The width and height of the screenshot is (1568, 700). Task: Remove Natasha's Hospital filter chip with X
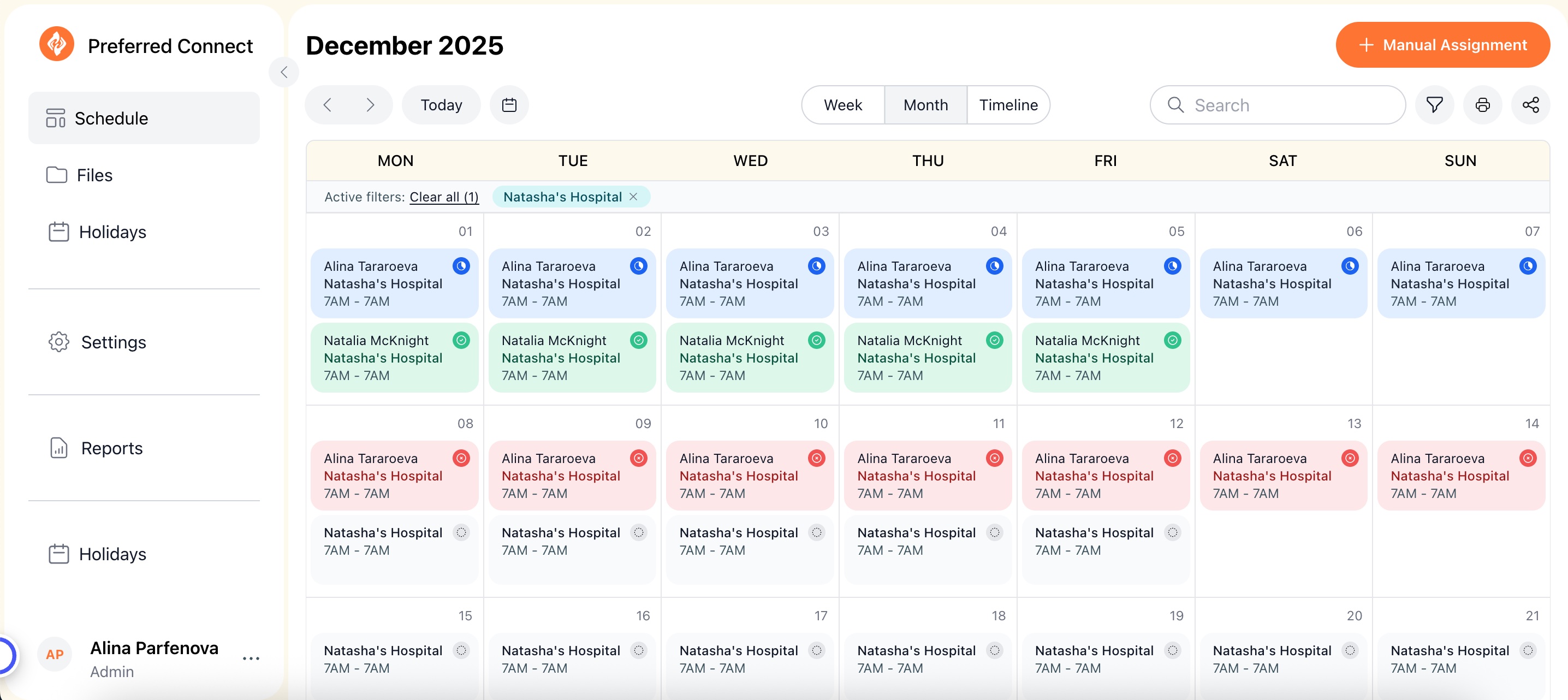(x=633, y=197)
